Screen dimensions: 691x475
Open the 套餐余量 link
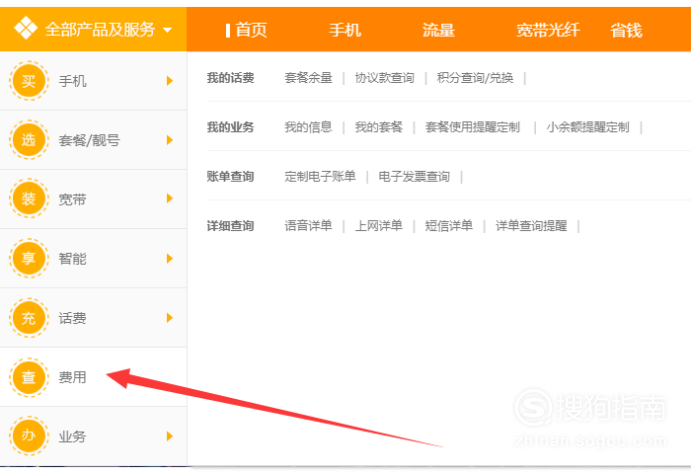pos(308,78)
